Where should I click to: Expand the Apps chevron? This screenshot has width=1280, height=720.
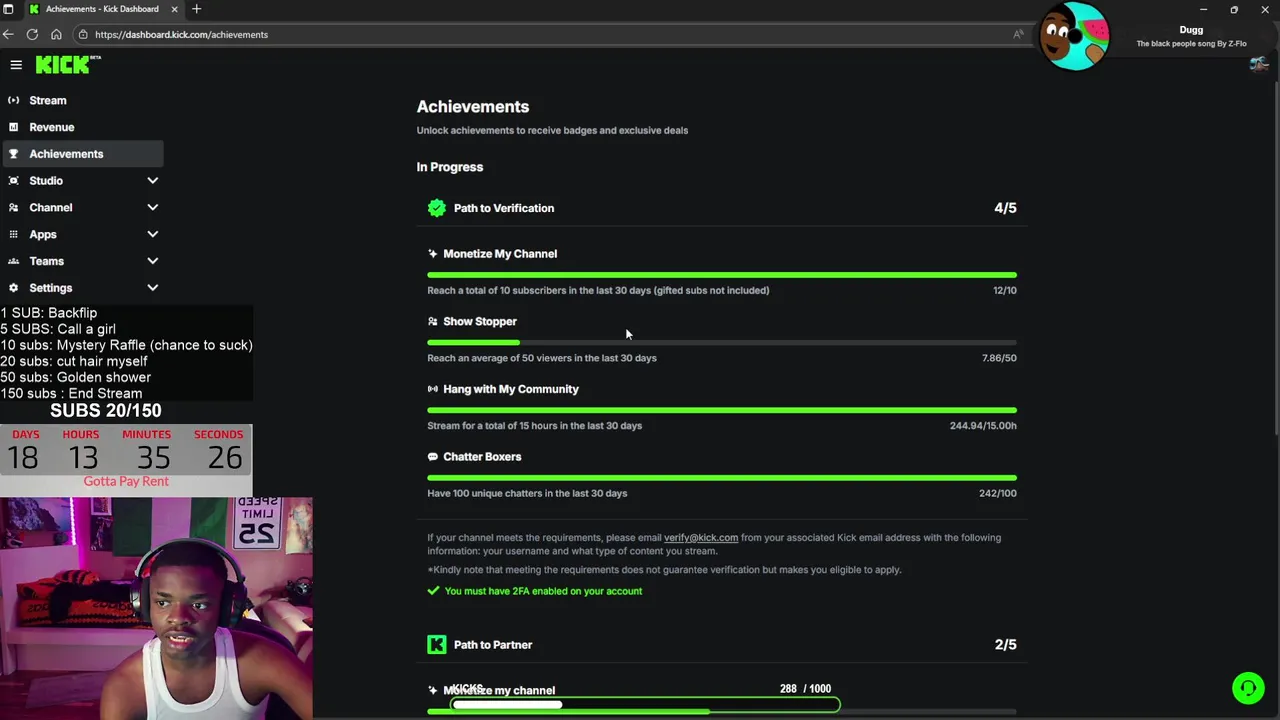click(x=153, y=234)
